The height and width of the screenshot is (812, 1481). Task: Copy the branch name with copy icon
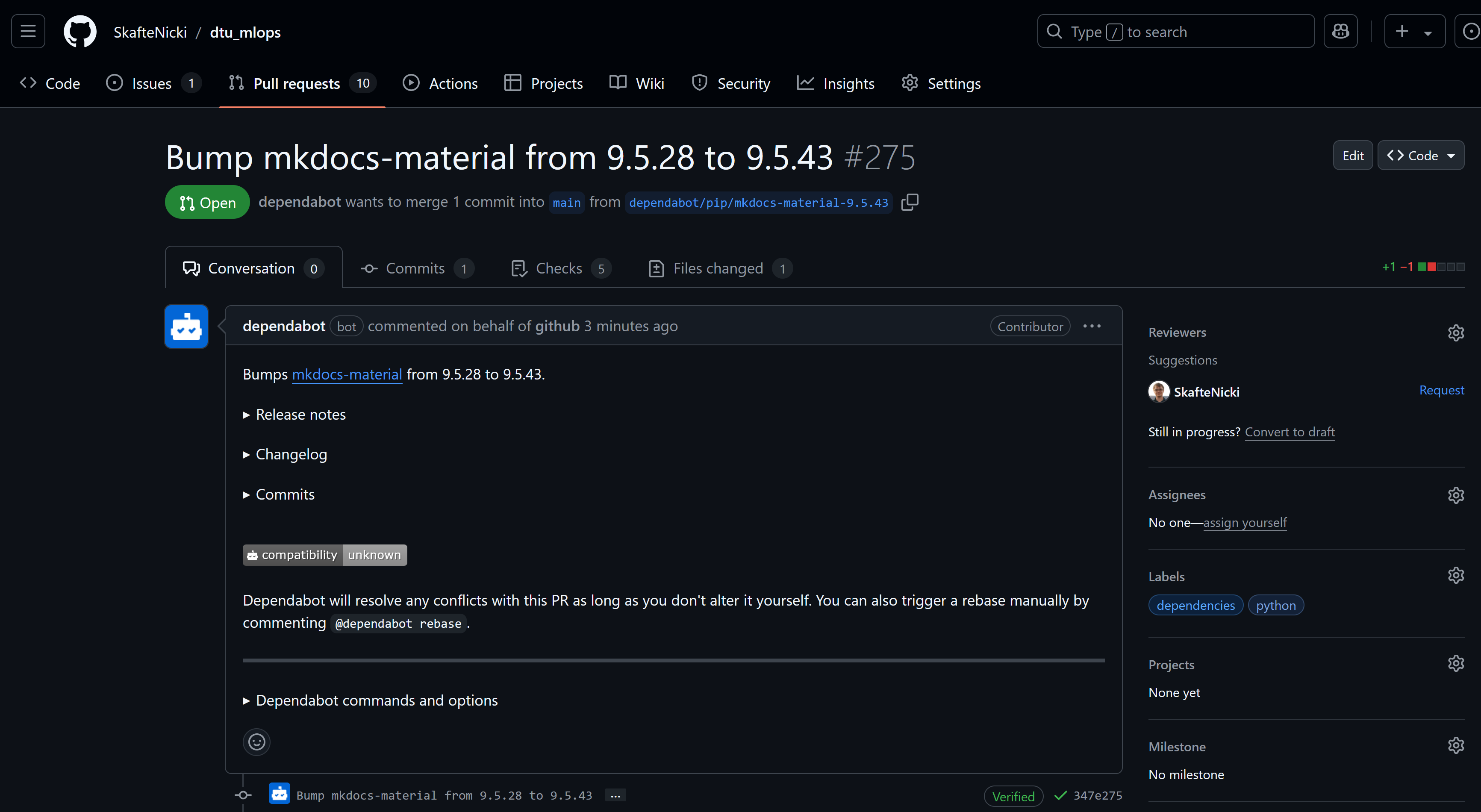click(910, 202)
